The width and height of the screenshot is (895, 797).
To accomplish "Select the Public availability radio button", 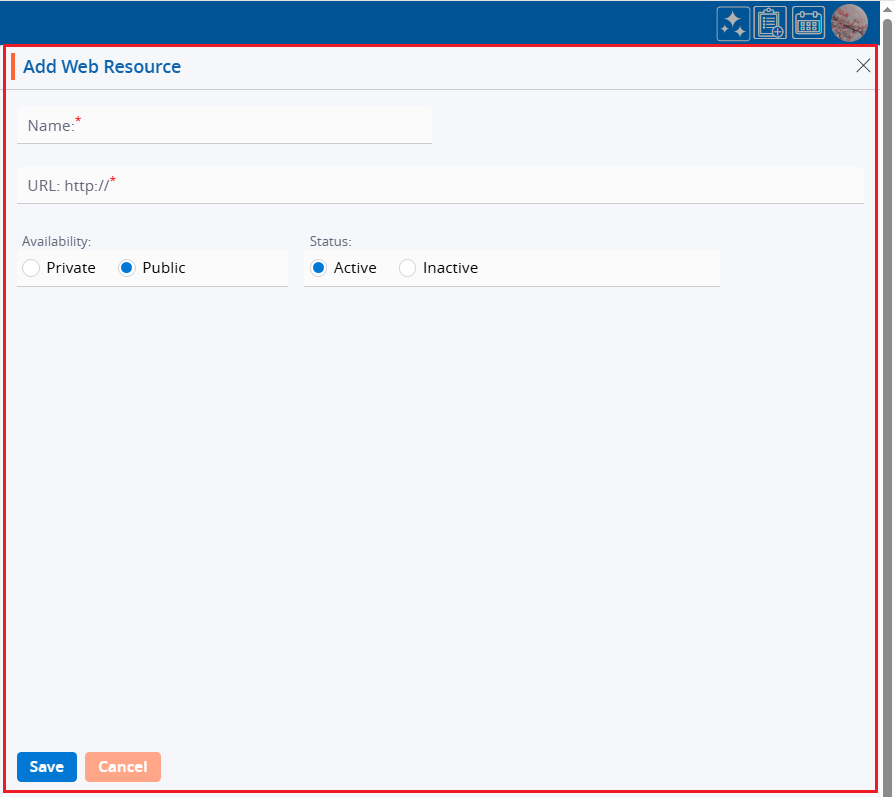I will click(127, 268).
